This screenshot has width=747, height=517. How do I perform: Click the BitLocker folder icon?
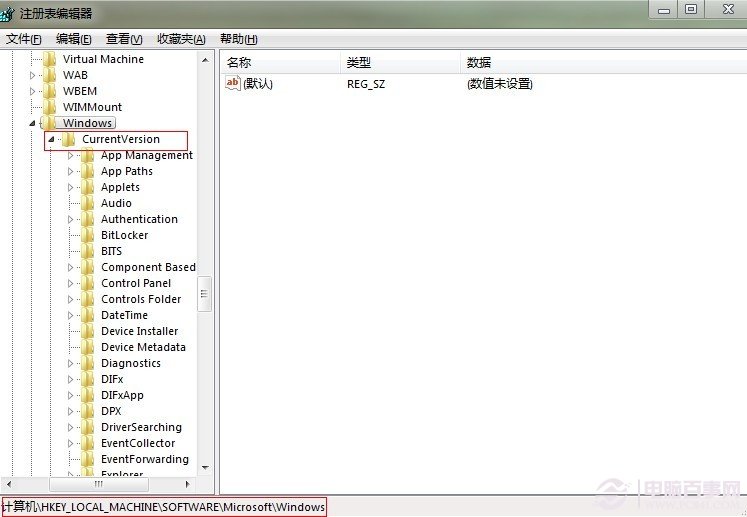(x=88, y=235)
